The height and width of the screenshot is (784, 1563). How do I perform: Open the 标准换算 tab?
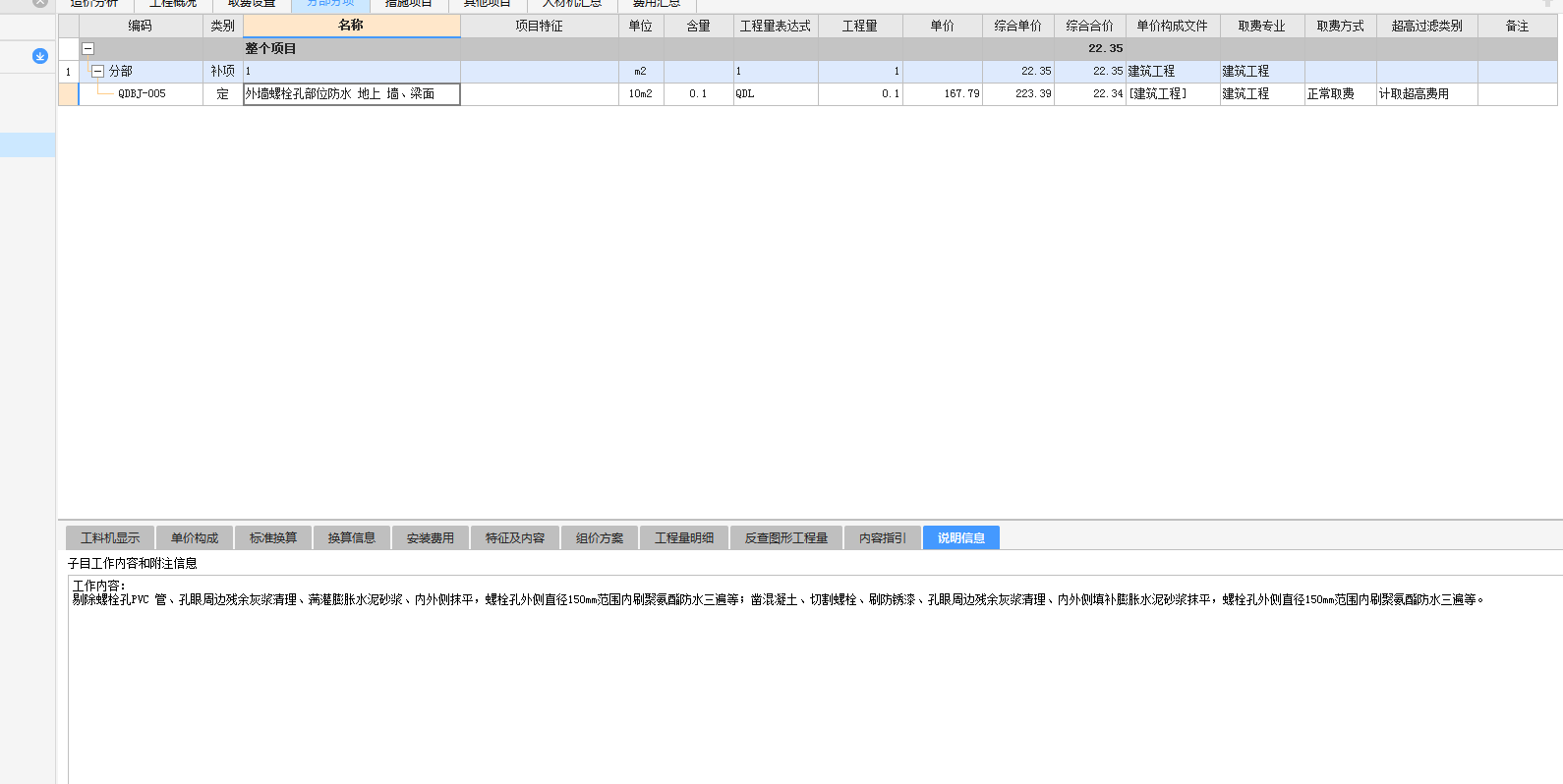(x=273, y=537)
